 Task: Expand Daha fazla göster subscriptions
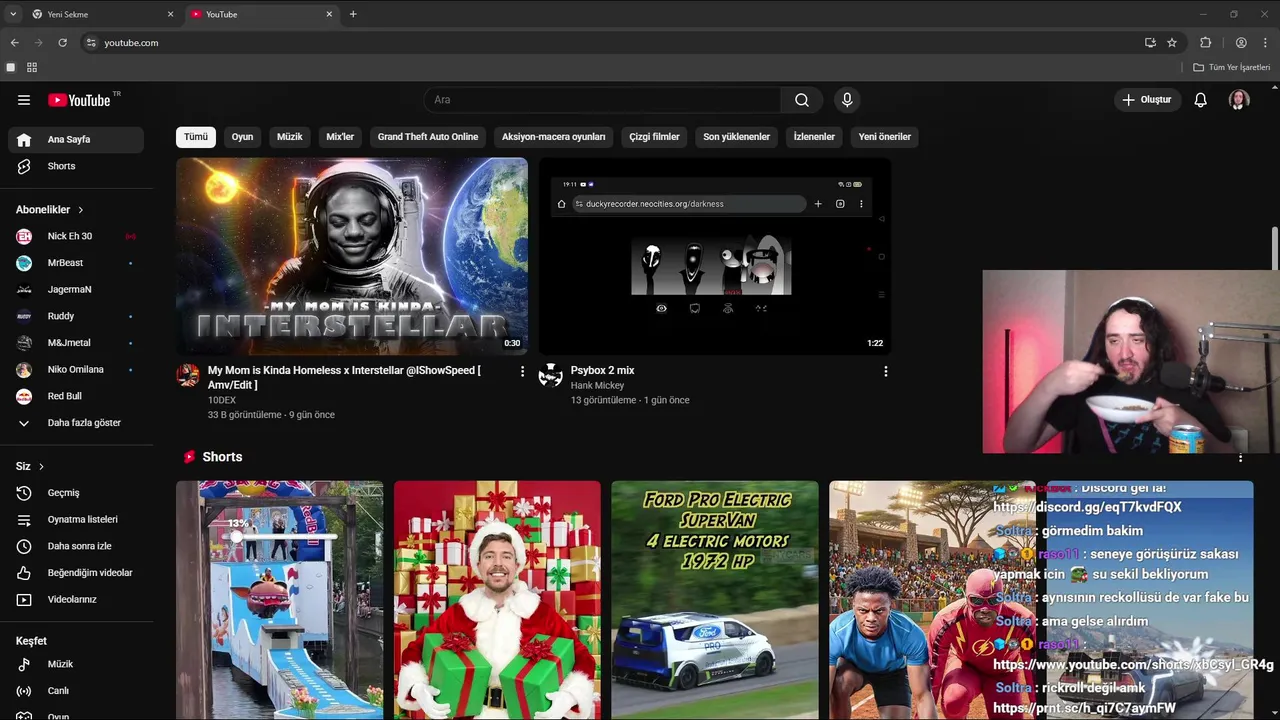(76, 423)
